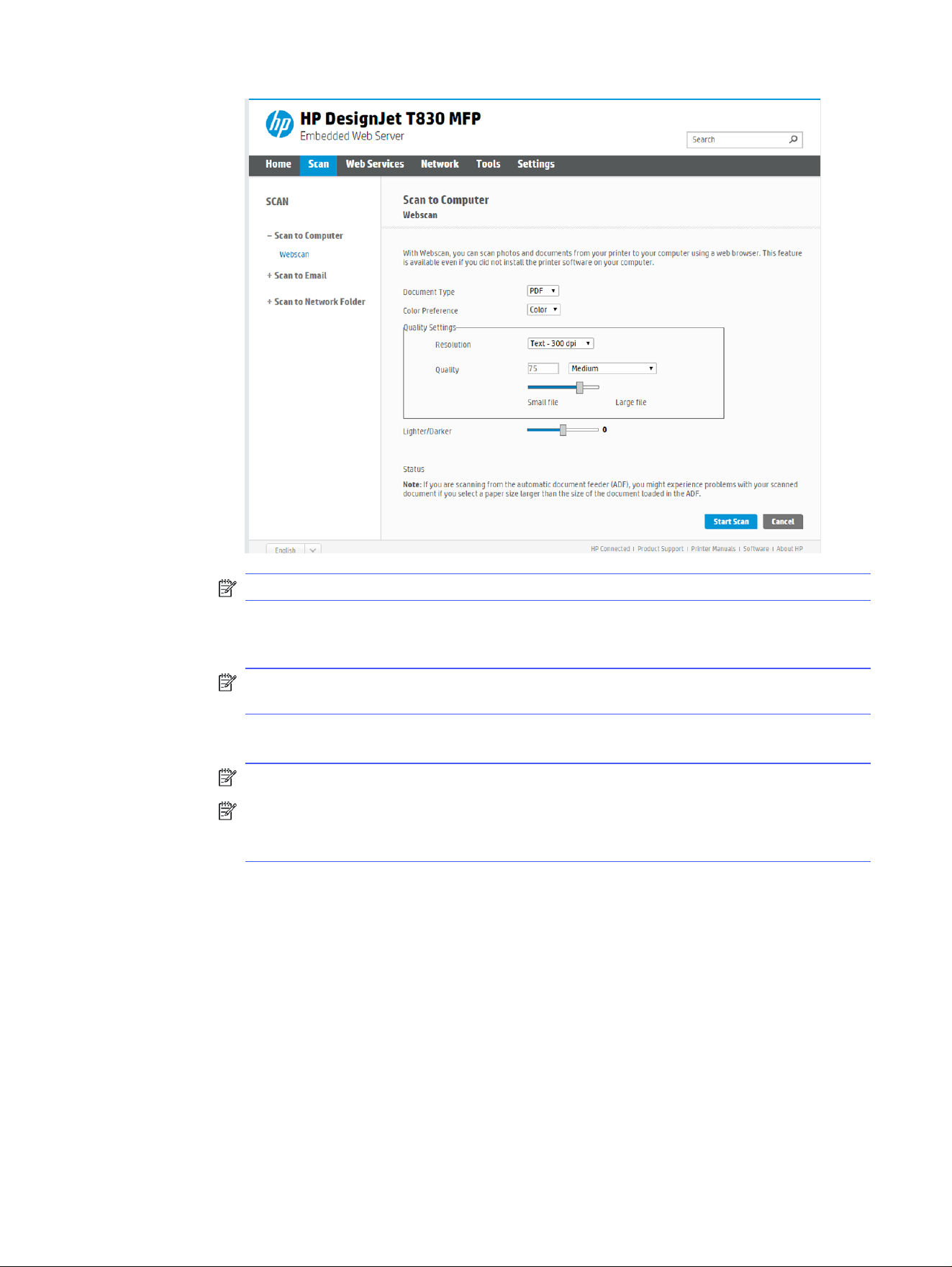Switch to the Web Services tab

tap(375, 165)
